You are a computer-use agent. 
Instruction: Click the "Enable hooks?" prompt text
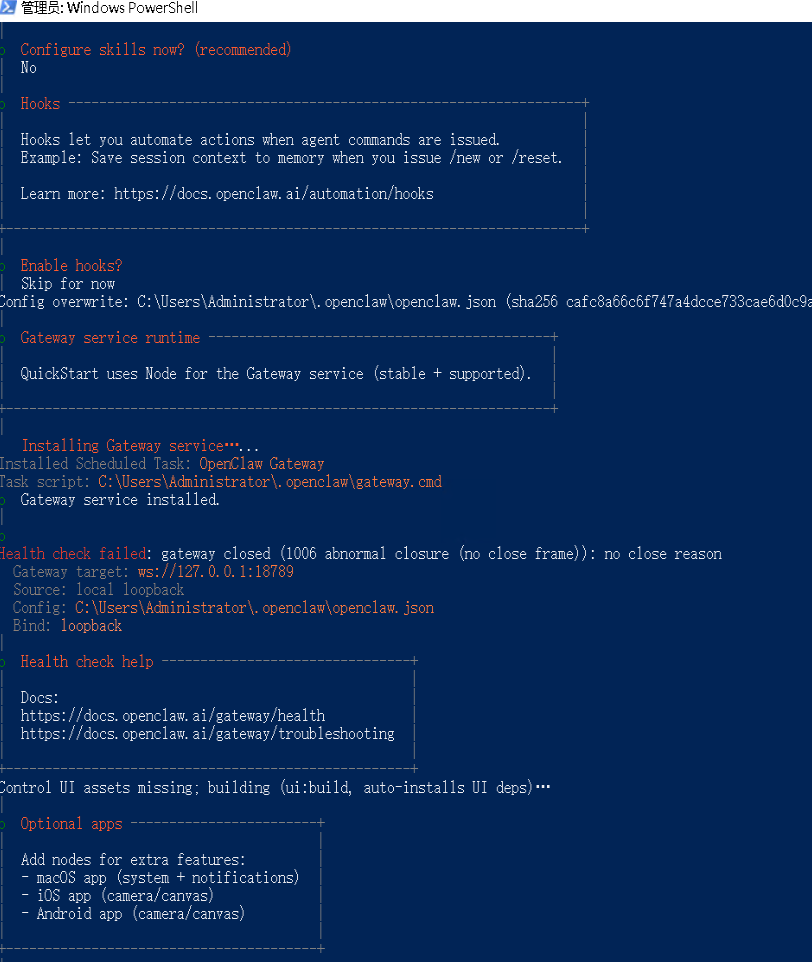[71, 266]
